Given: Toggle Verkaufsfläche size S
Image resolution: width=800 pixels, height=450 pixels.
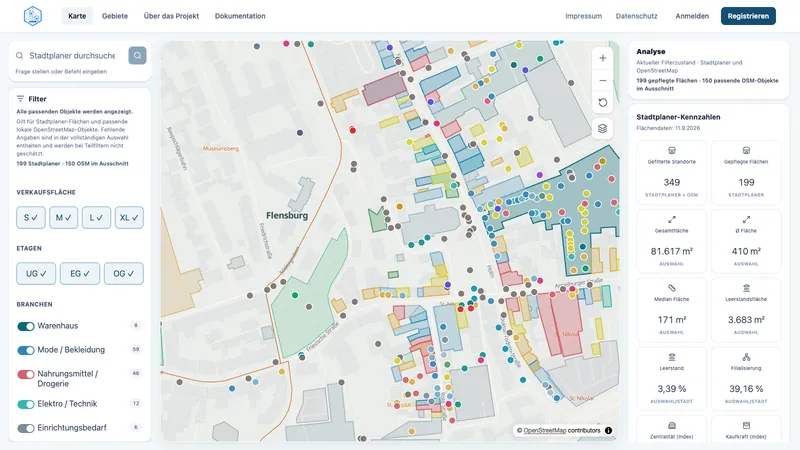Looking at the screenshot, I should pyautogui.click(x=31, y=217).
